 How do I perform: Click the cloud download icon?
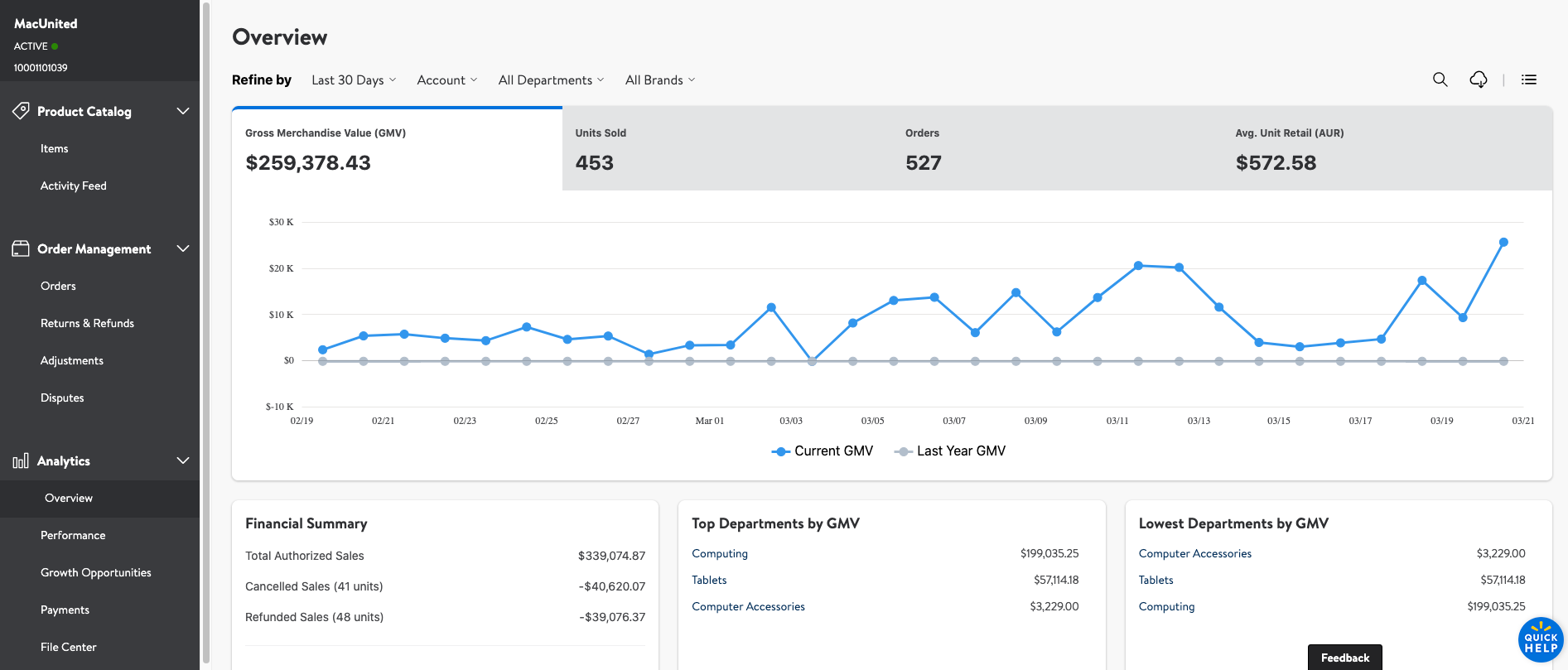point(1479,80)
